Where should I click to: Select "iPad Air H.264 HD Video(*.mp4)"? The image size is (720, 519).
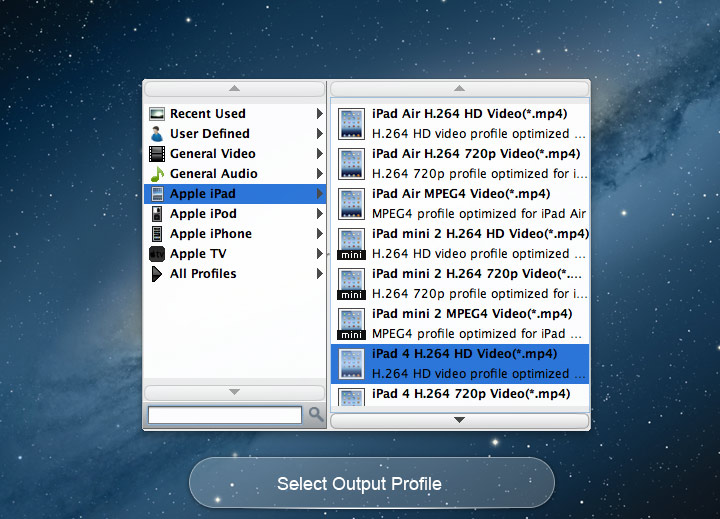coord(460,124)
